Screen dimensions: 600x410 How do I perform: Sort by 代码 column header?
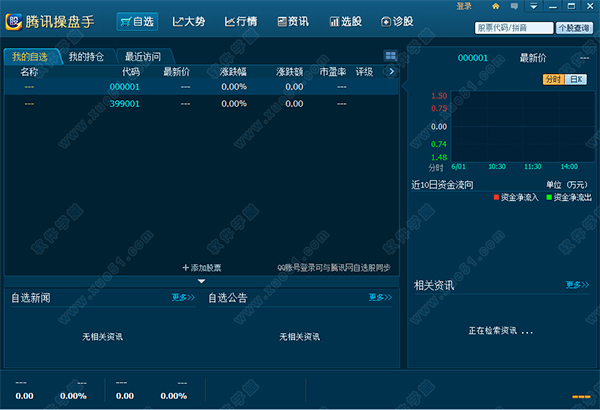pos(131,72)
